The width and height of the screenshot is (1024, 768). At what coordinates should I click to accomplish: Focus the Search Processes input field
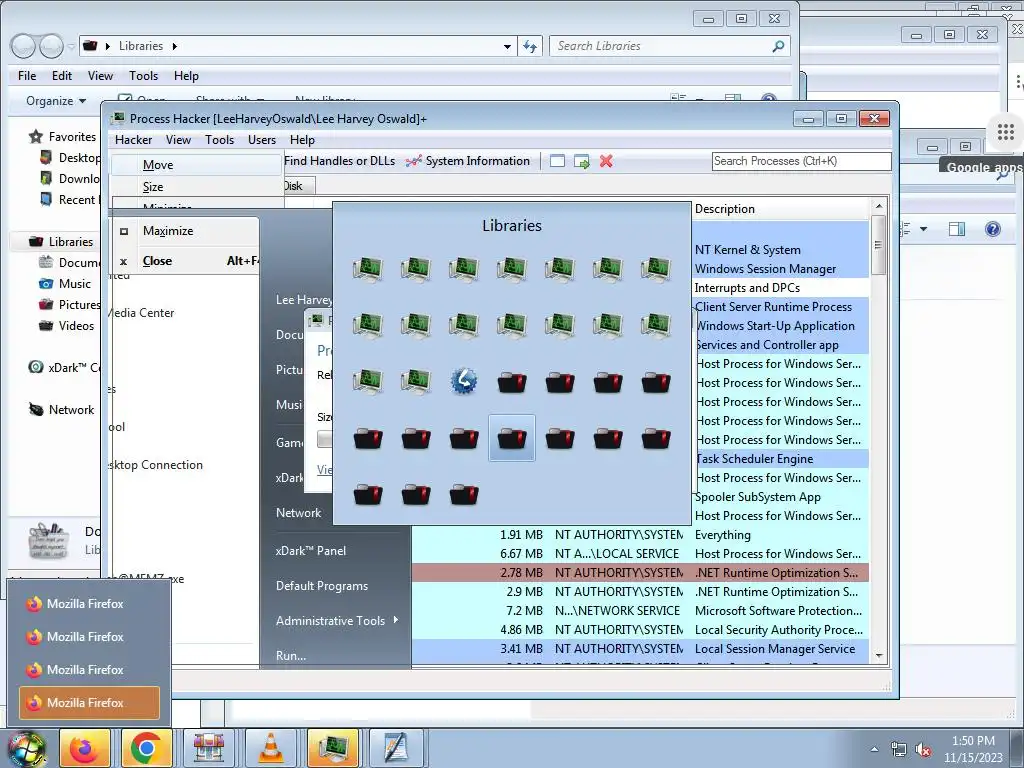801,161
